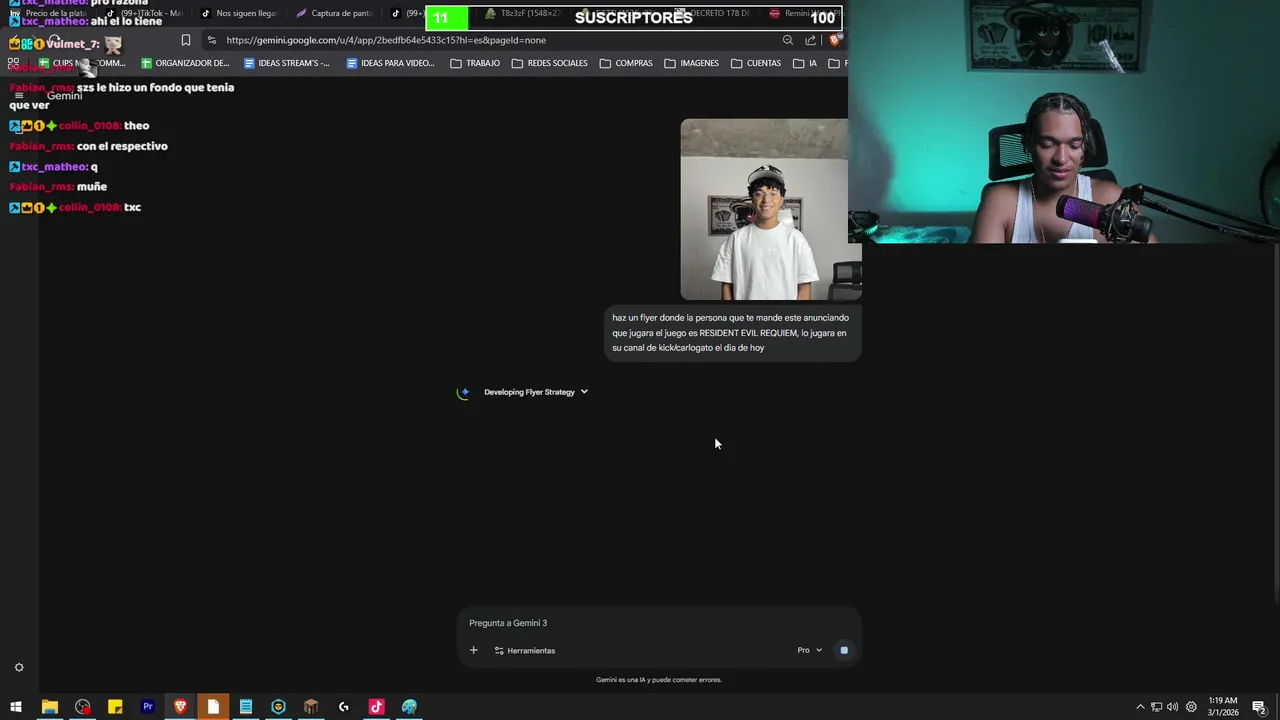Open the screen recorder taskbar app

coord(82,707)
